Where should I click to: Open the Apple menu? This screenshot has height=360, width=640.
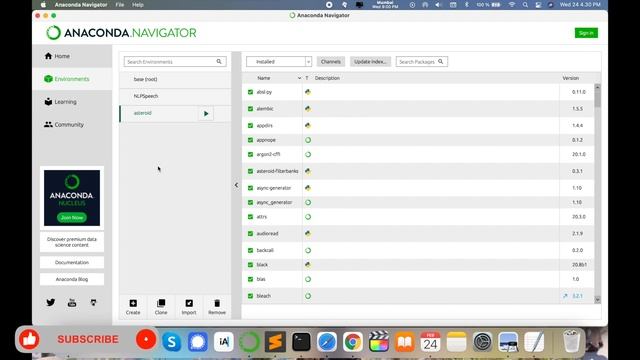pyautogui.click(x=43, y=5)
